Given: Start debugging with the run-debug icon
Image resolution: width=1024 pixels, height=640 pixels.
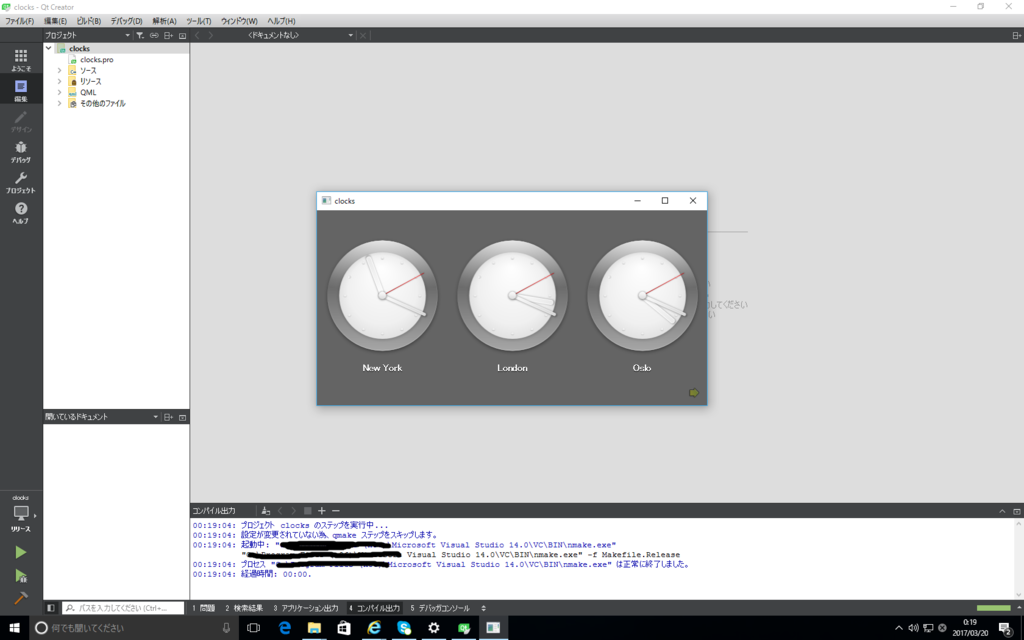Looking at the screenshot, I should pyautogui.click(x=21, y=576).
